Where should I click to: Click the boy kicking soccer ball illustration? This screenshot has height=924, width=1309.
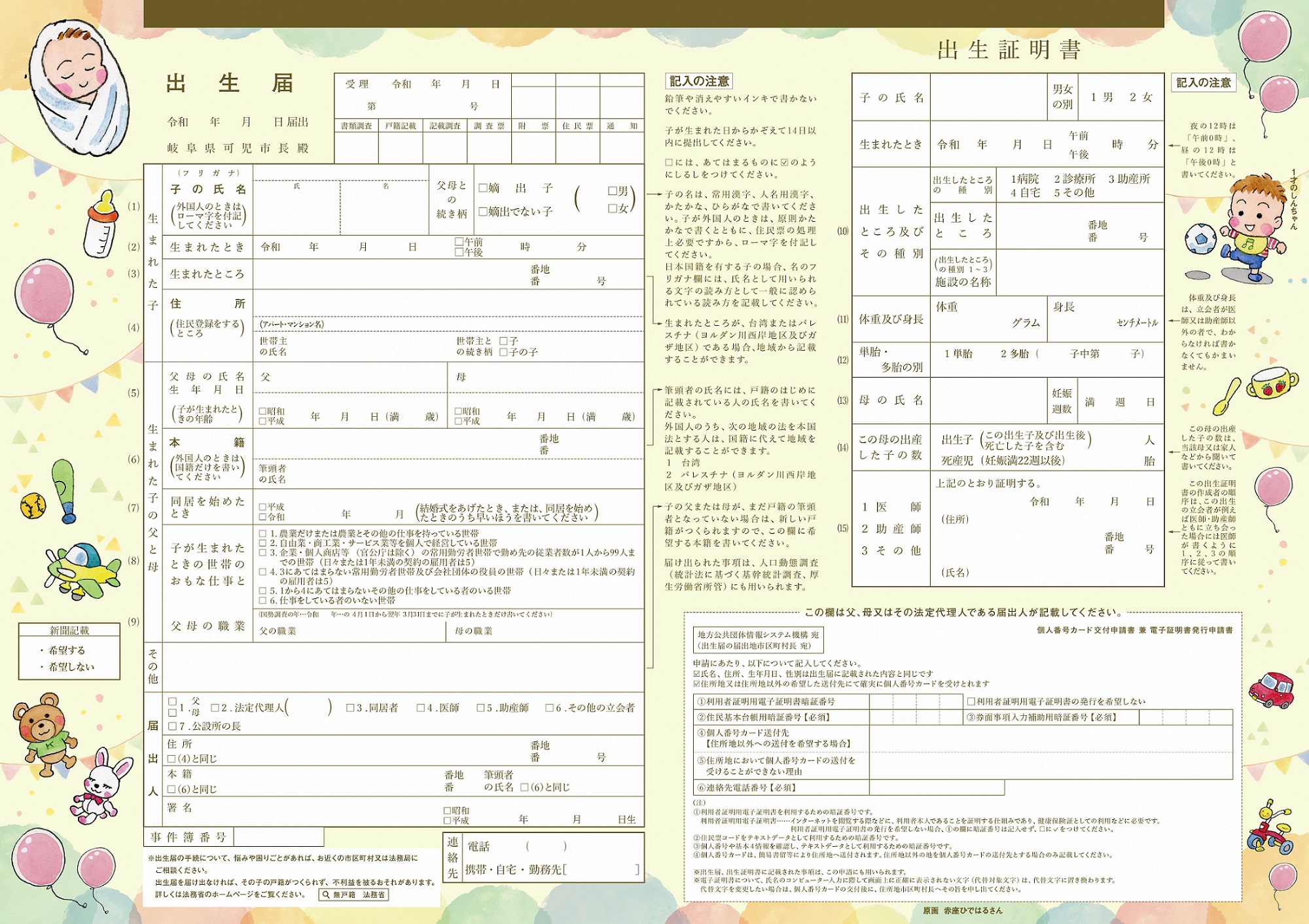(1236, 229)
